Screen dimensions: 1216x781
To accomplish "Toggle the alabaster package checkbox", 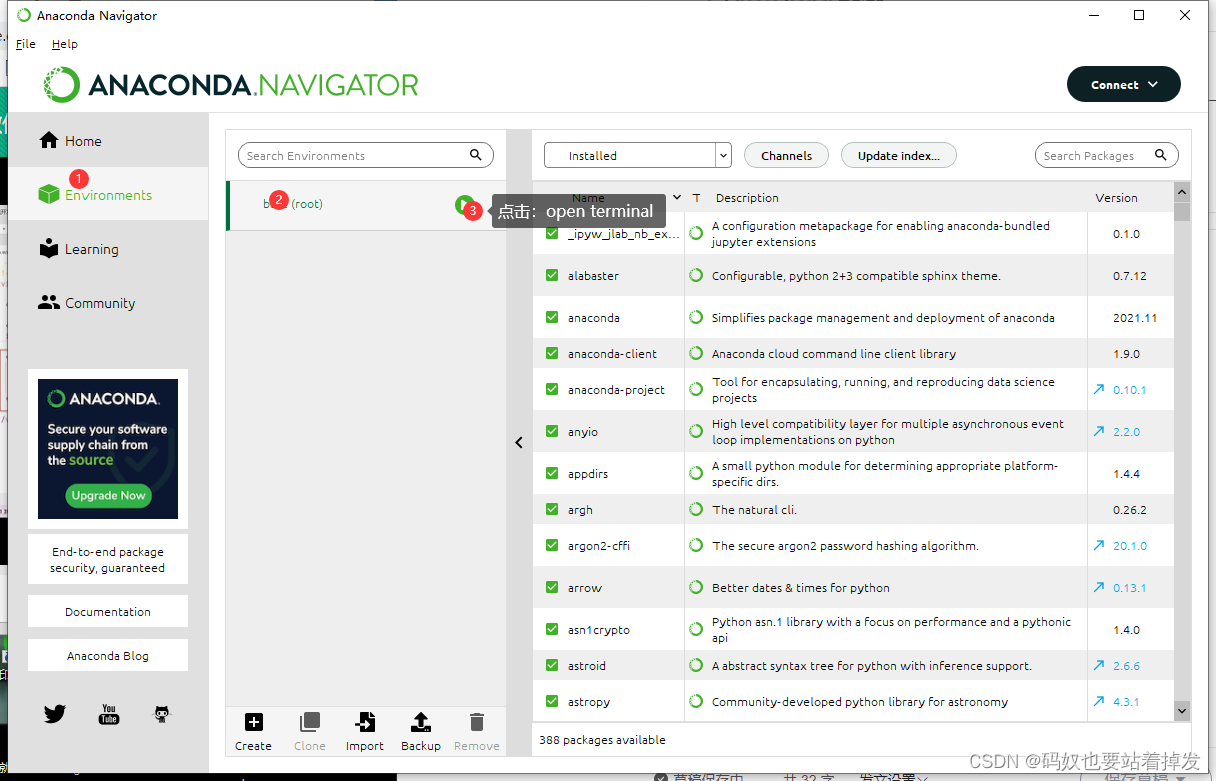I will (552, 275).
